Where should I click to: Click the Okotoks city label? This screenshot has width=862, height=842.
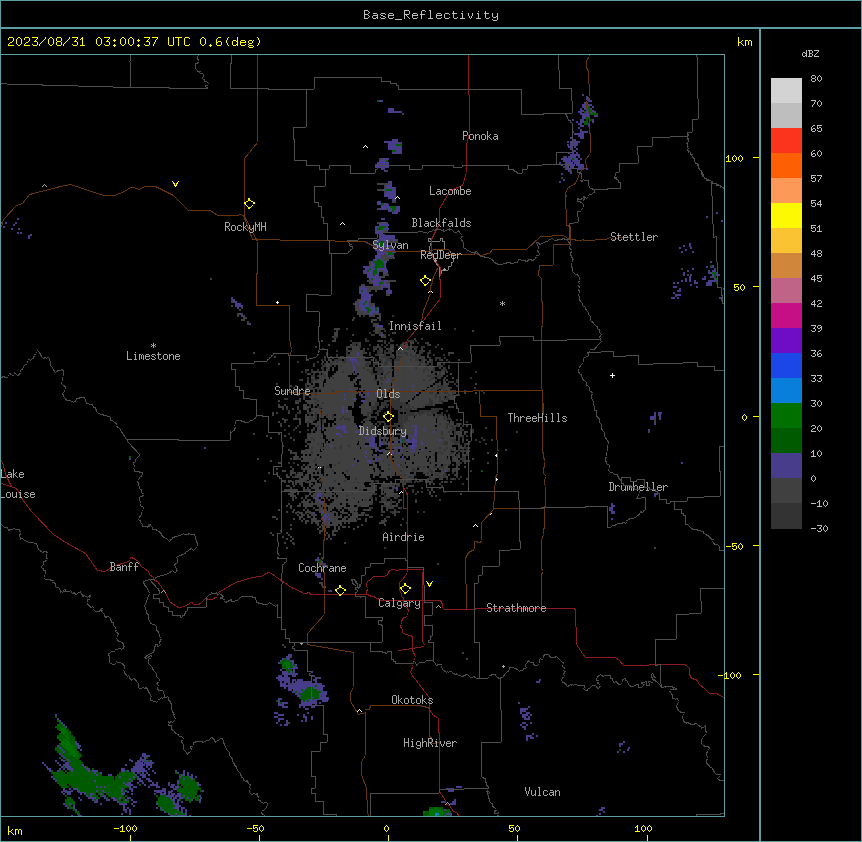pyautogui.click(x=412, y=700)
